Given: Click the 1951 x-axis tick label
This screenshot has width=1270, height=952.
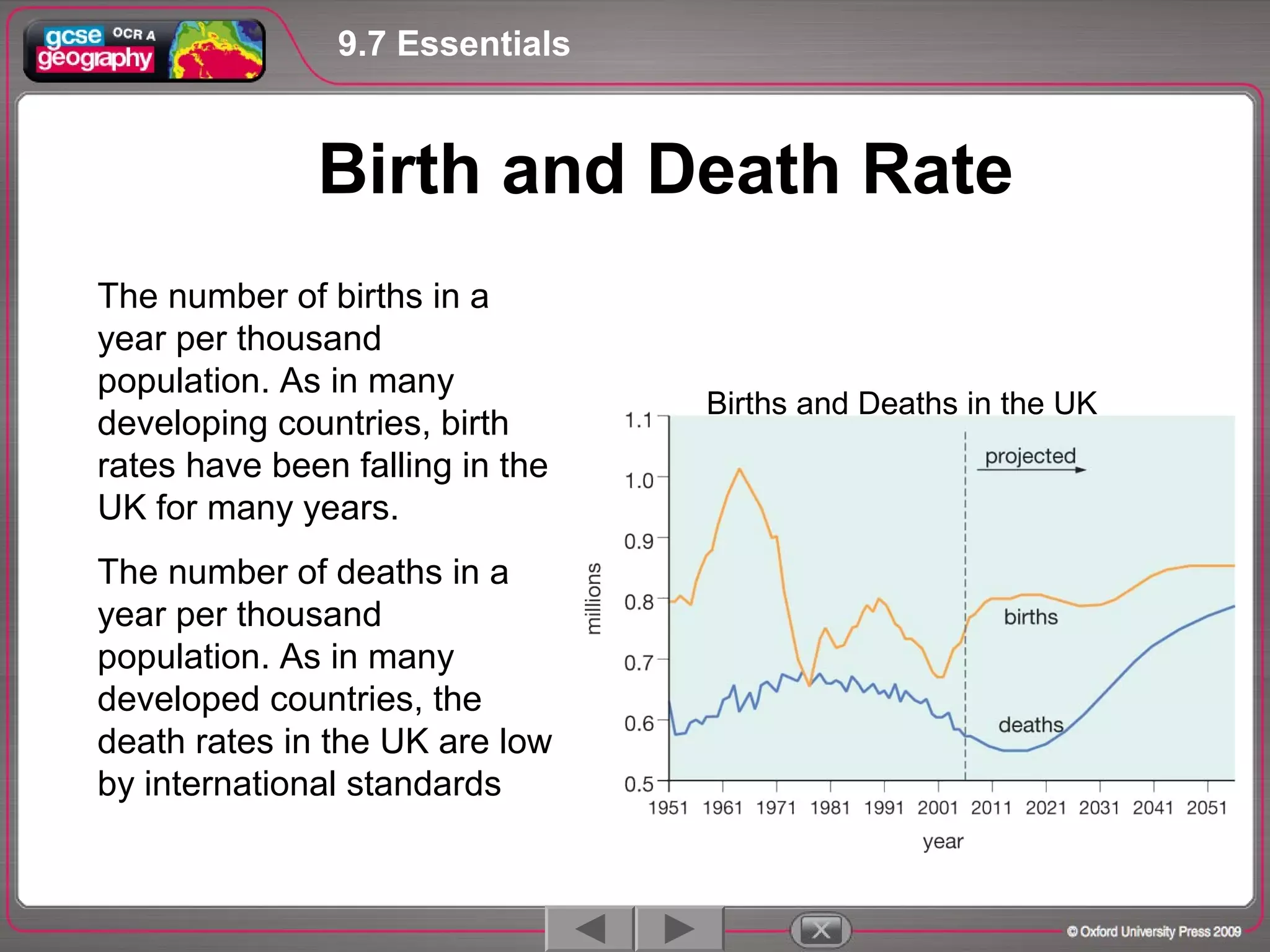Looking at the screenshot, I should coord(668,808).
